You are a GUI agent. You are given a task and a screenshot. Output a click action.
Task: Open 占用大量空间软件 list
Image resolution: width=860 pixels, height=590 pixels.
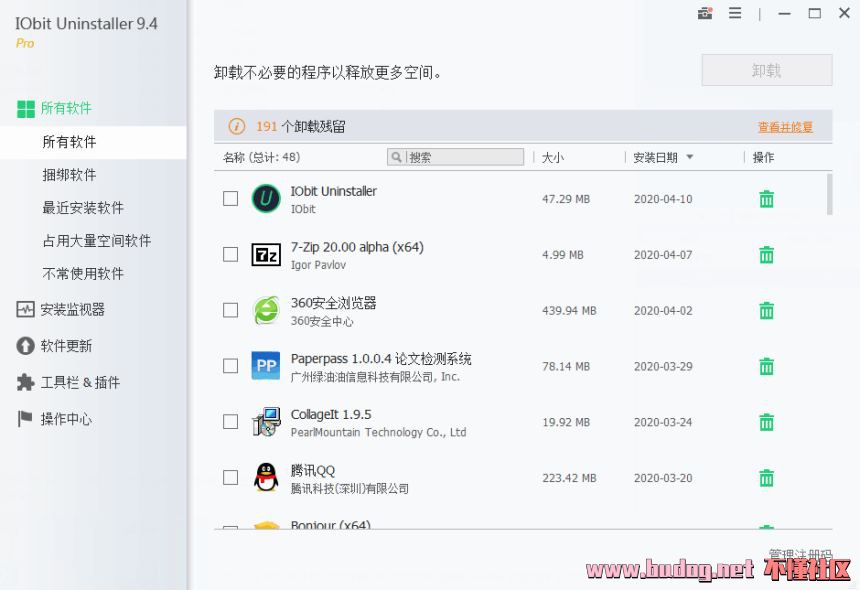point(97,241)
